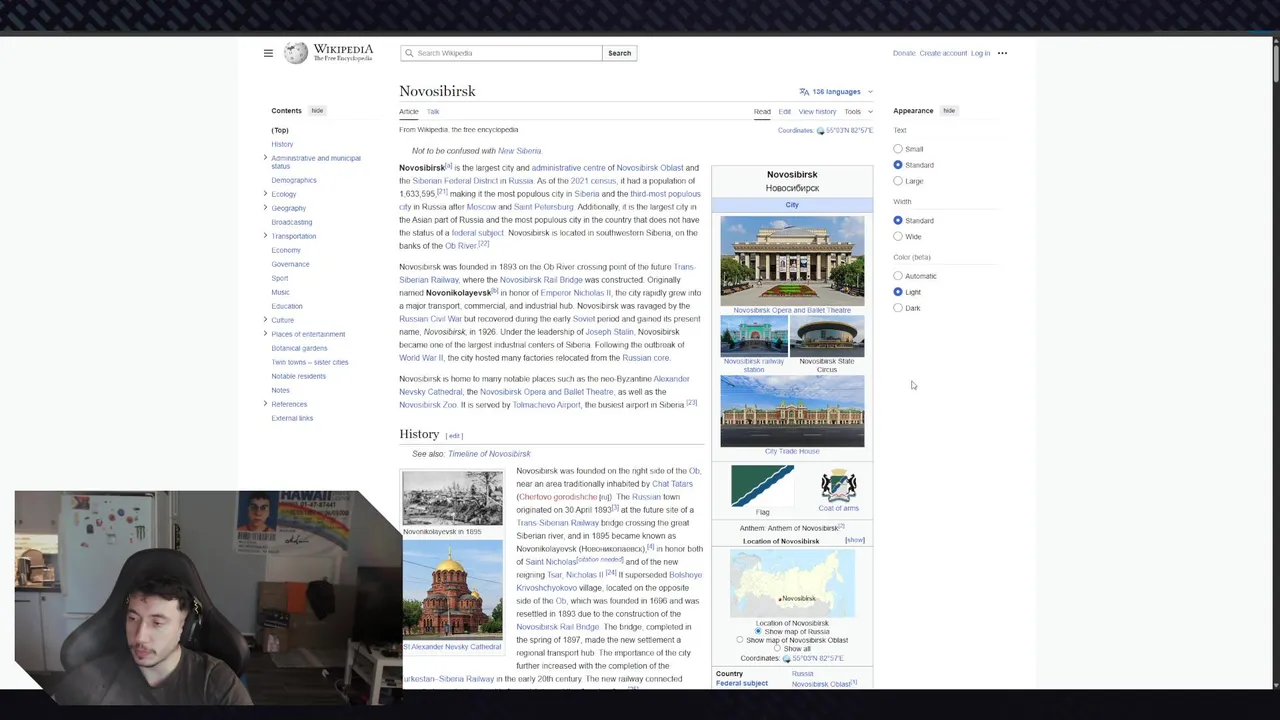
Task: Expand Places of entertainment in contents
Action: 265,334
